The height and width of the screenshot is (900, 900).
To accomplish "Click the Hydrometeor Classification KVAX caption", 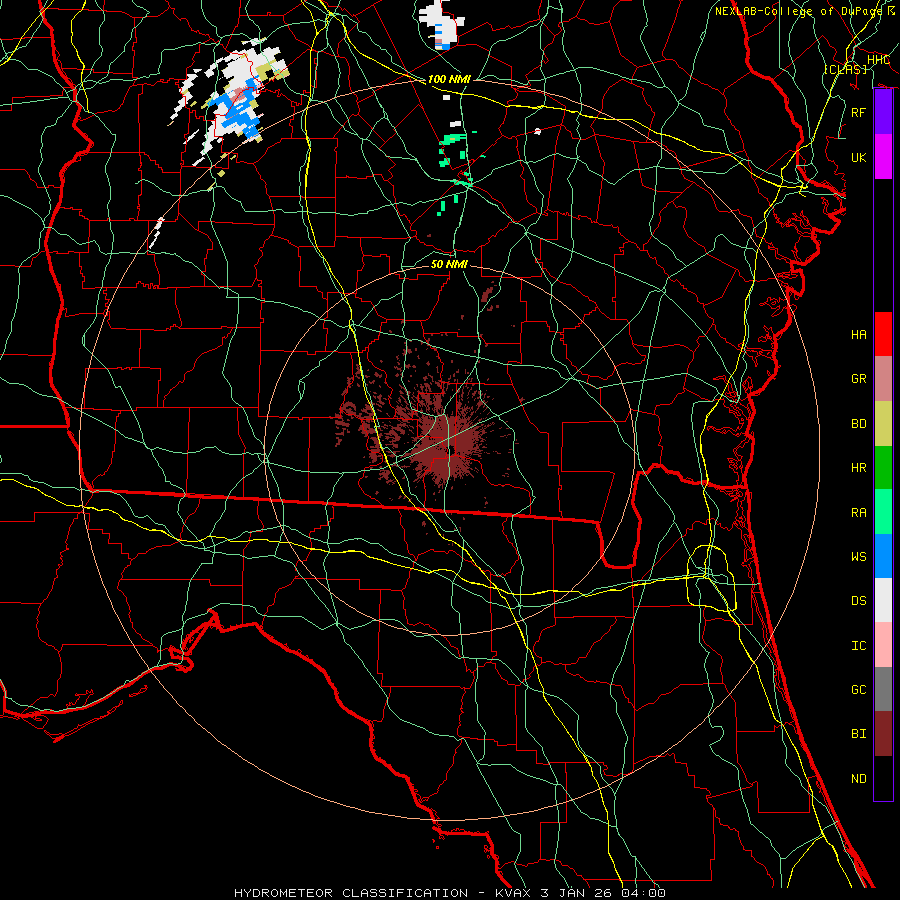I will (x=449, y=893).
